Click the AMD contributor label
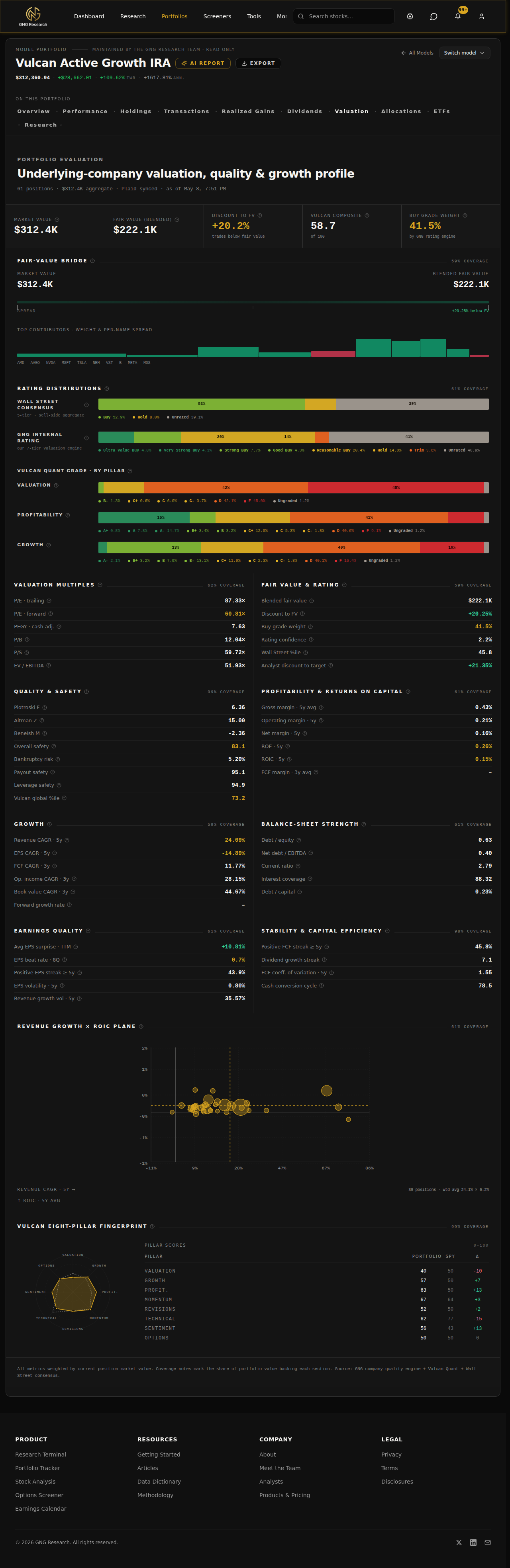510x1568 pixels. click(21, 363)
